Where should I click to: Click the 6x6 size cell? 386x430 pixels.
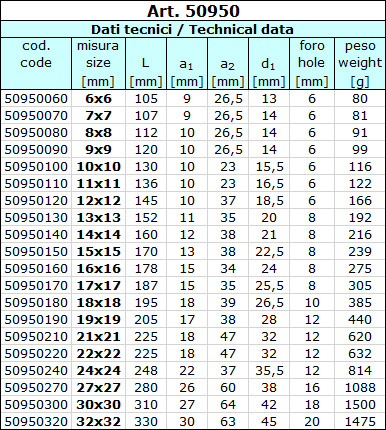coord(98,99)
